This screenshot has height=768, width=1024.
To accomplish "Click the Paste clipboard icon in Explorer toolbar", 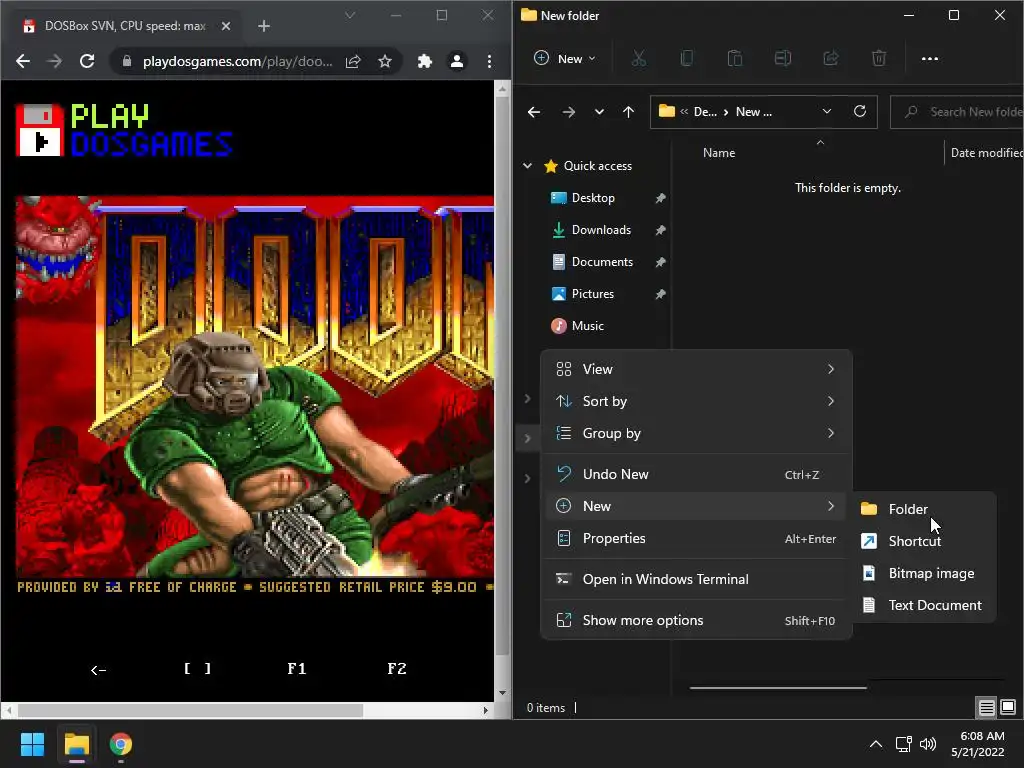I will point(735,59).
